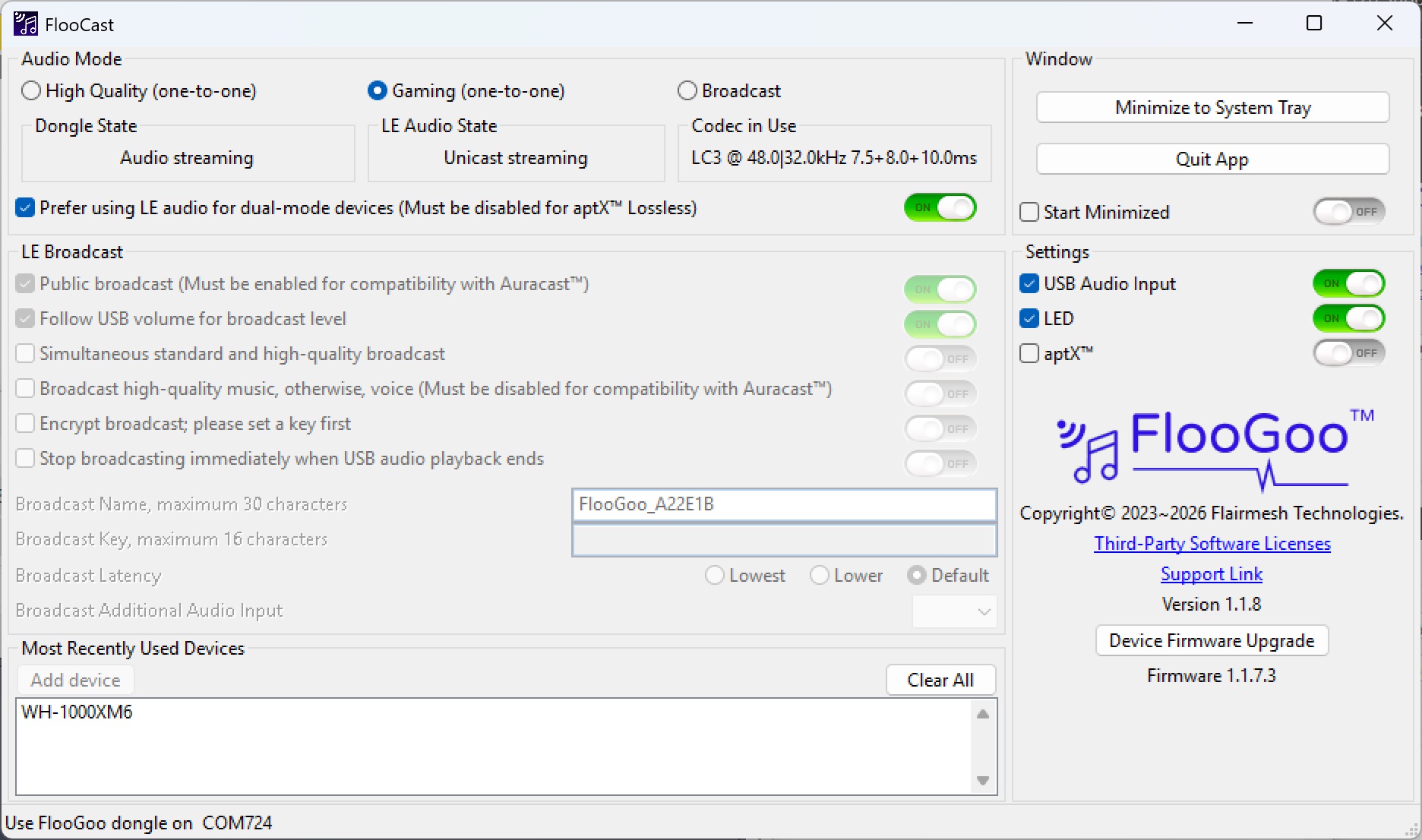
Task: Click the COM724 status bar text
Action: (x=237, y=823)
